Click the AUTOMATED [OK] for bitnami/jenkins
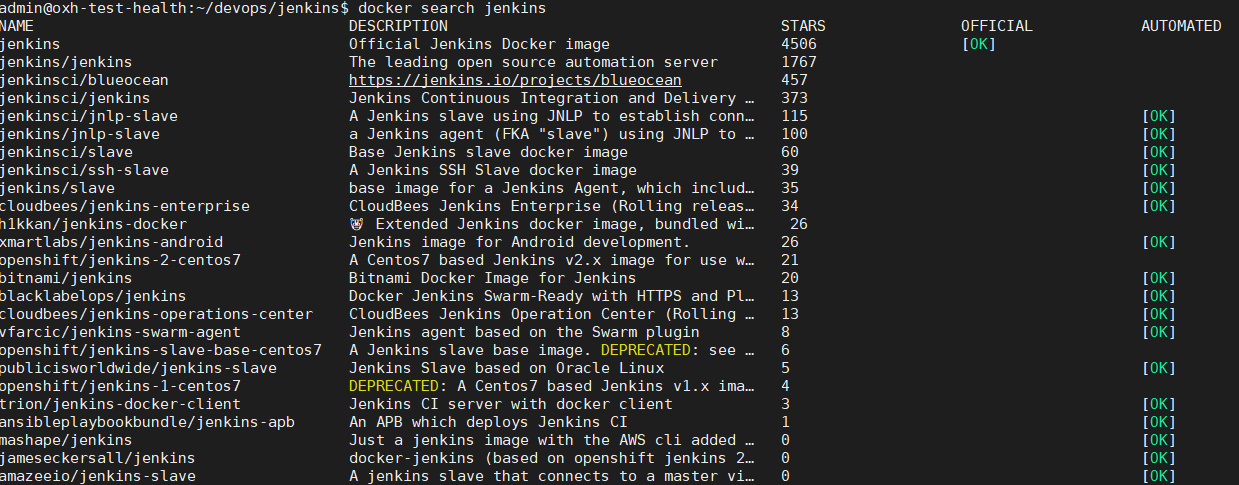The image size is (1239, 485). click(1159, 278)
